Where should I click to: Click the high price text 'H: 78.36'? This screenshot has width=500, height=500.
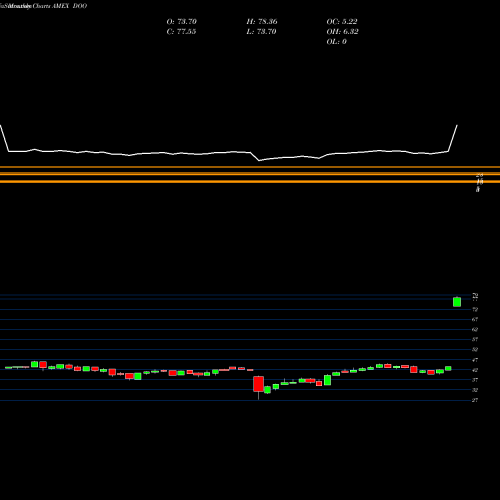tap(262, 22)
